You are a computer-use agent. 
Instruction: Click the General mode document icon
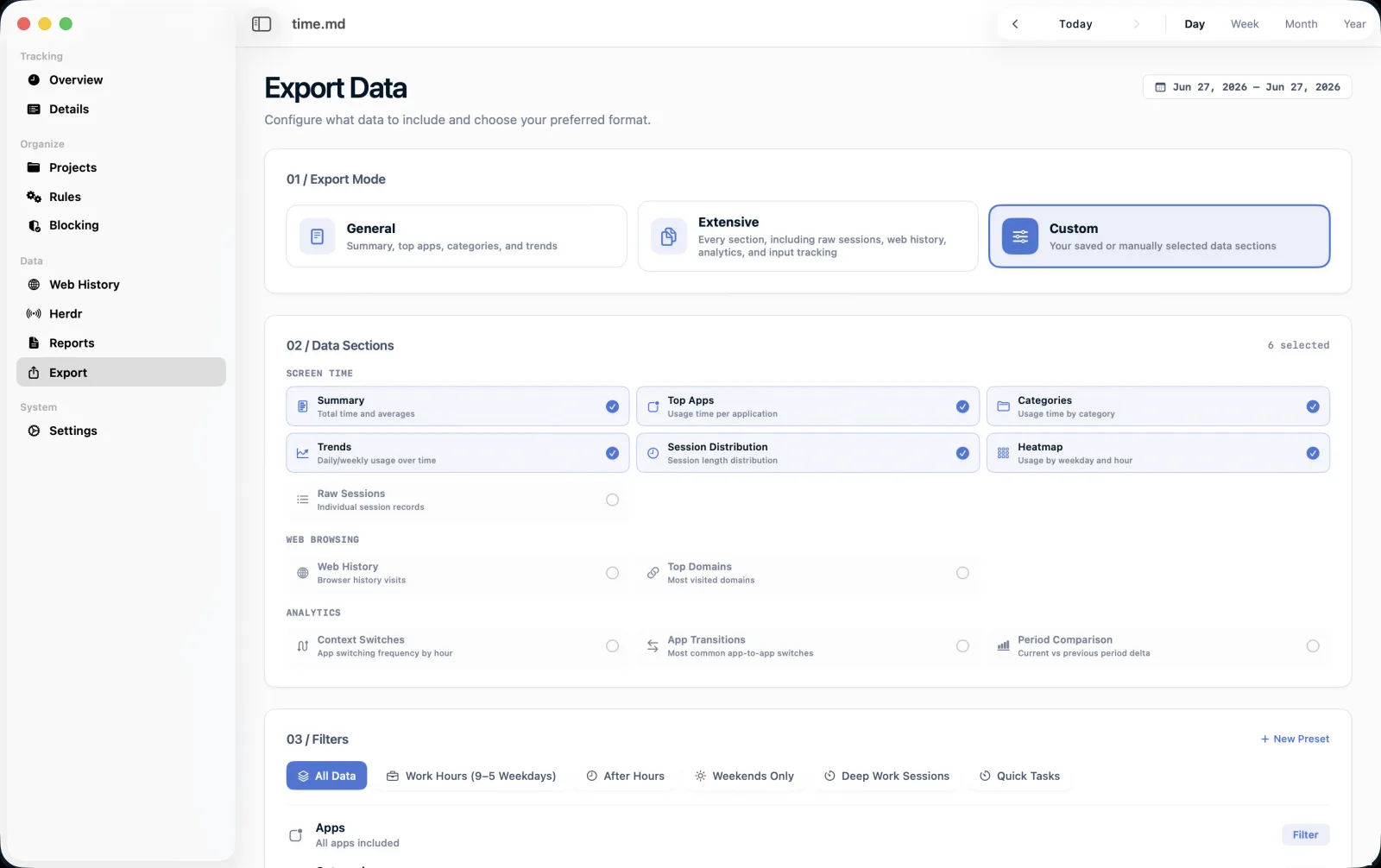317,236
